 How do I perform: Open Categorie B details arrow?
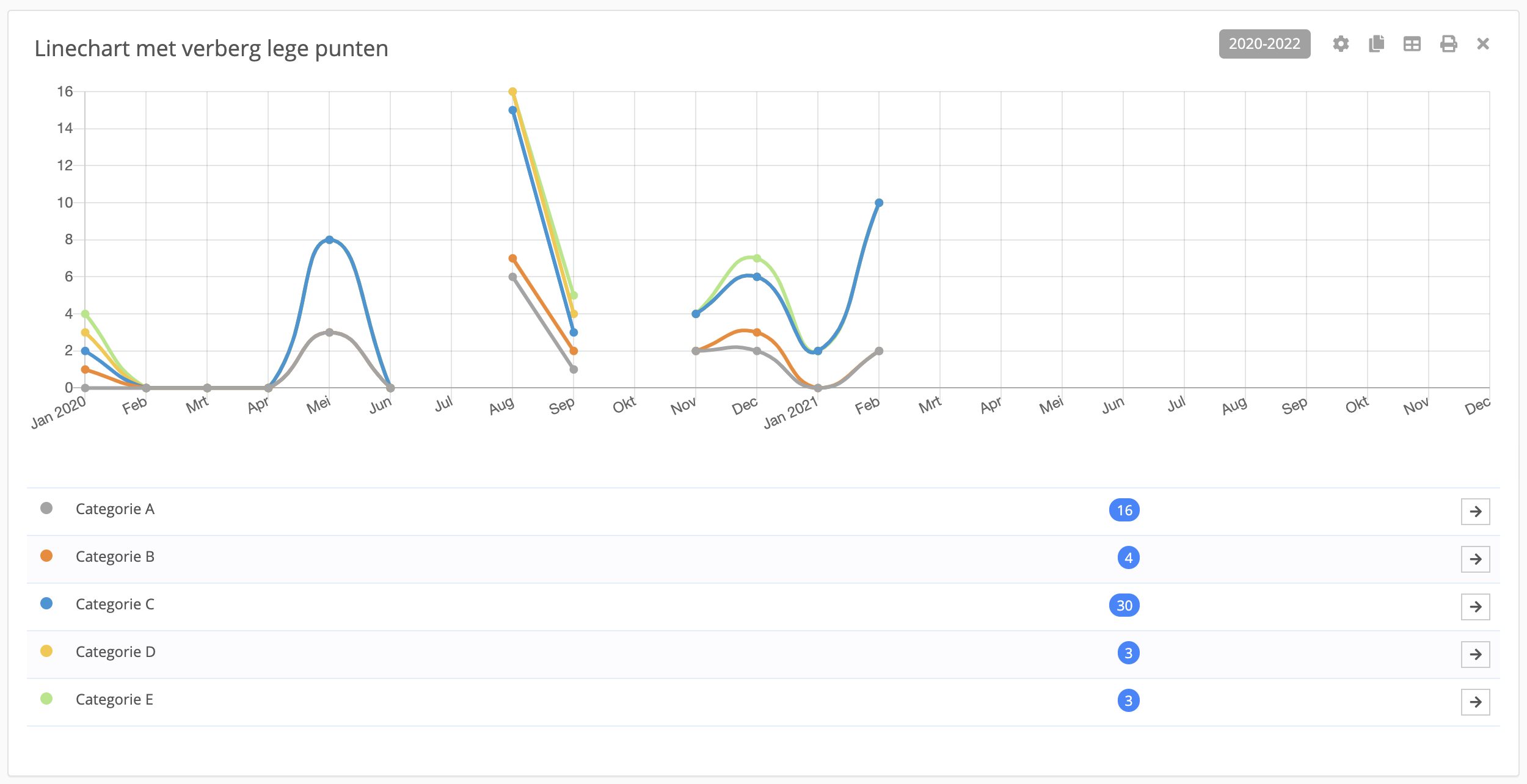(1475, 559)
